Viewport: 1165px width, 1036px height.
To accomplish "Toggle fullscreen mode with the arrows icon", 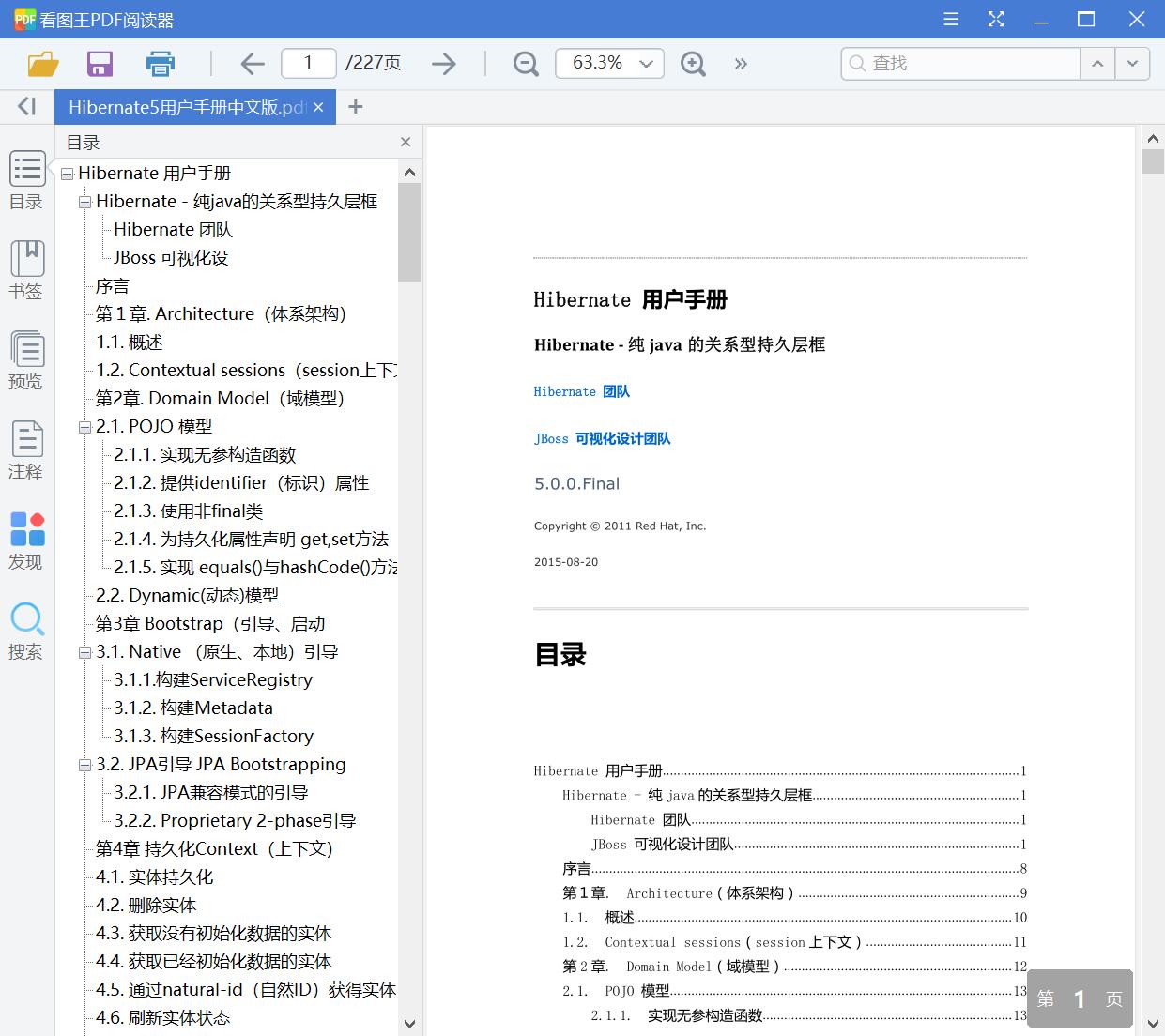I will pyautogui.click(x=996, y=19).
